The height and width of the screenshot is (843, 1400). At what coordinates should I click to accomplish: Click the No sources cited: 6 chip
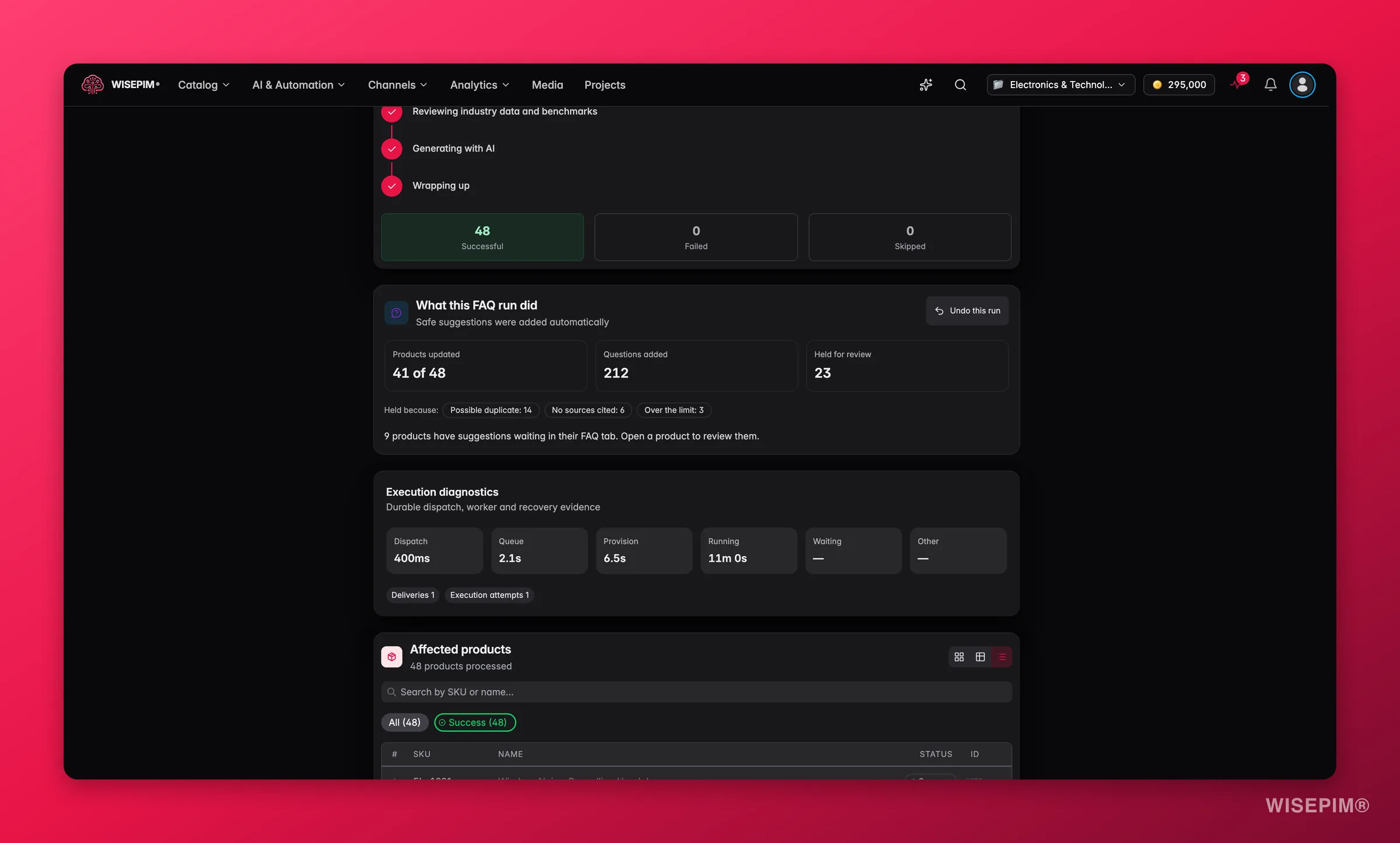point(588,410)
